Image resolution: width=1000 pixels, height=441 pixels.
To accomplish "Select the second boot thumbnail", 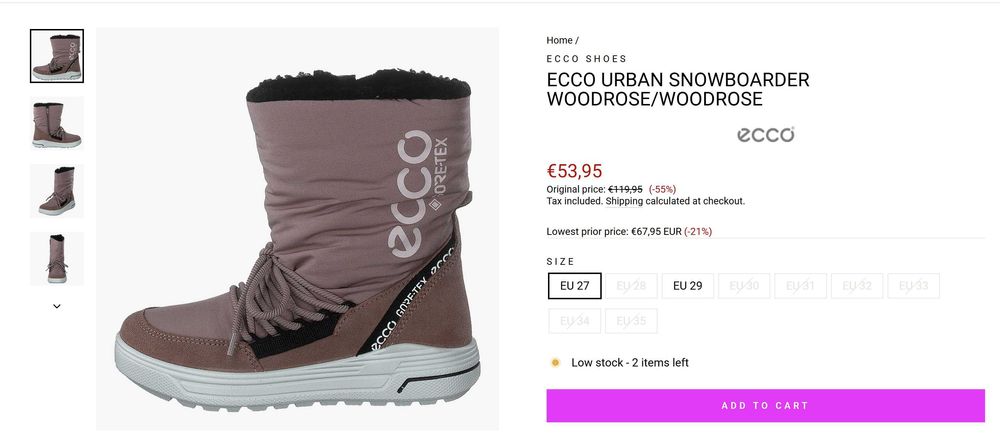I will pyautogui.click(x=57, y=123).
